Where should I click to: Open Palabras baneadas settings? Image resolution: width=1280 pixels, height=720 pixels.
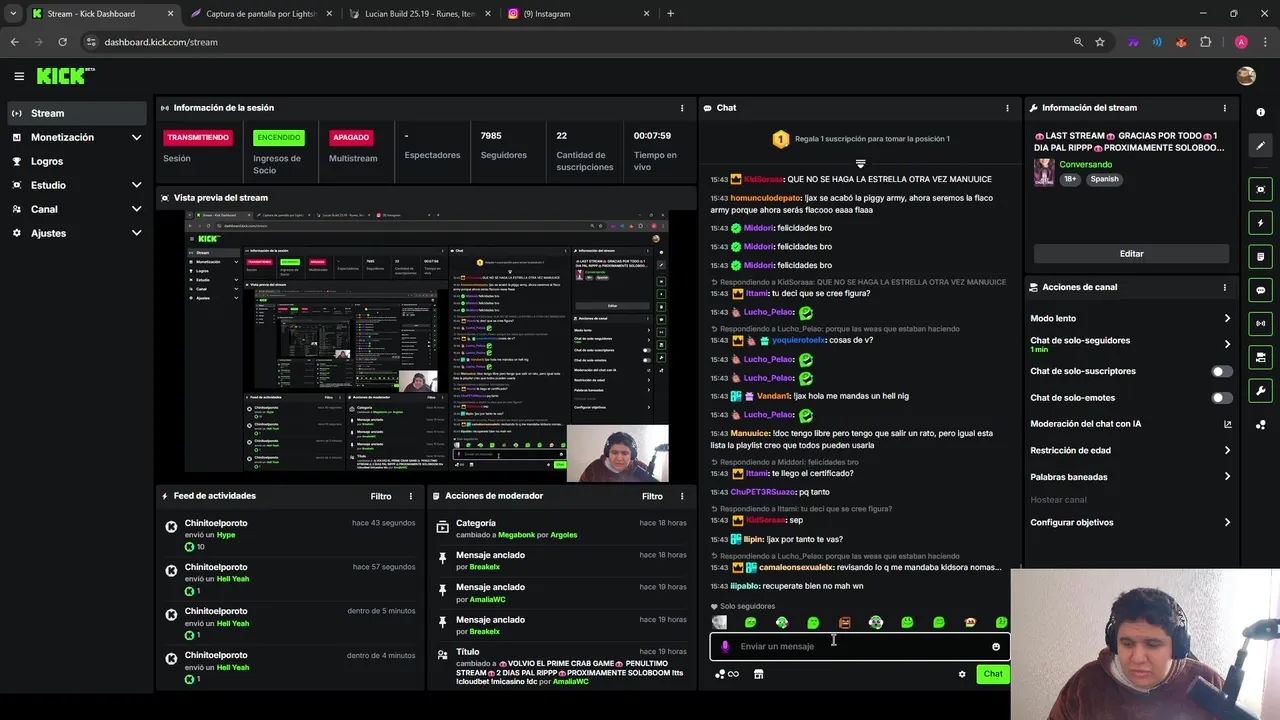pos(1131,477)
